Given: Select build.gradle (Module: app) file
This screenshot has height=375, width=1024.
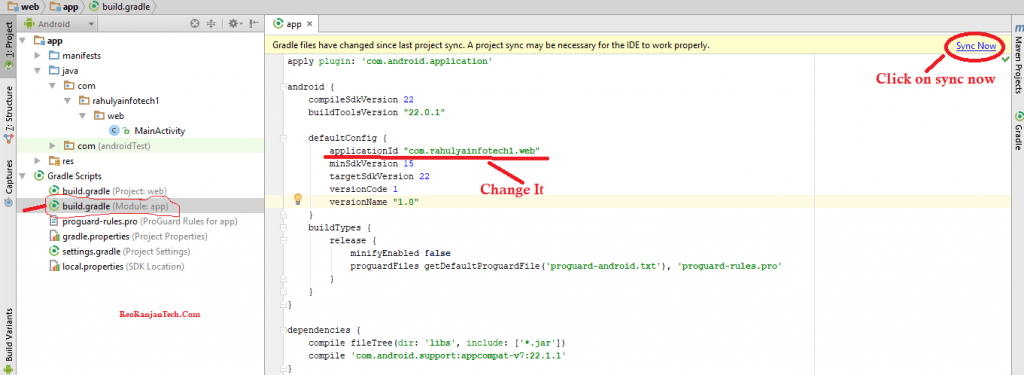Looking at the screenshot, I should point(115,206).
